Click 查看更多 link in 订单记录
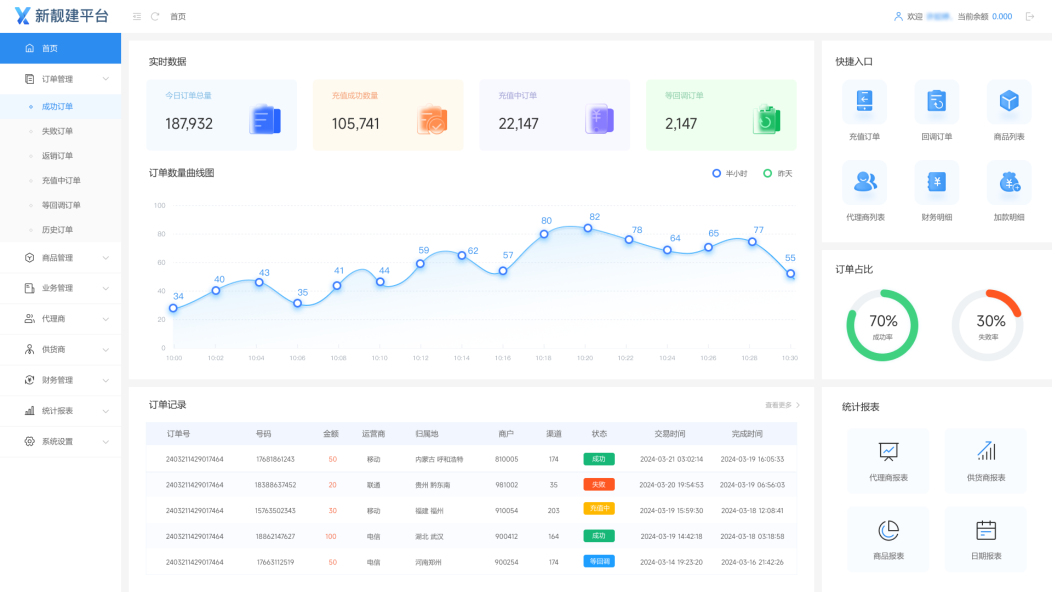This screenshot has width=1052, height=592. [782, 405]
